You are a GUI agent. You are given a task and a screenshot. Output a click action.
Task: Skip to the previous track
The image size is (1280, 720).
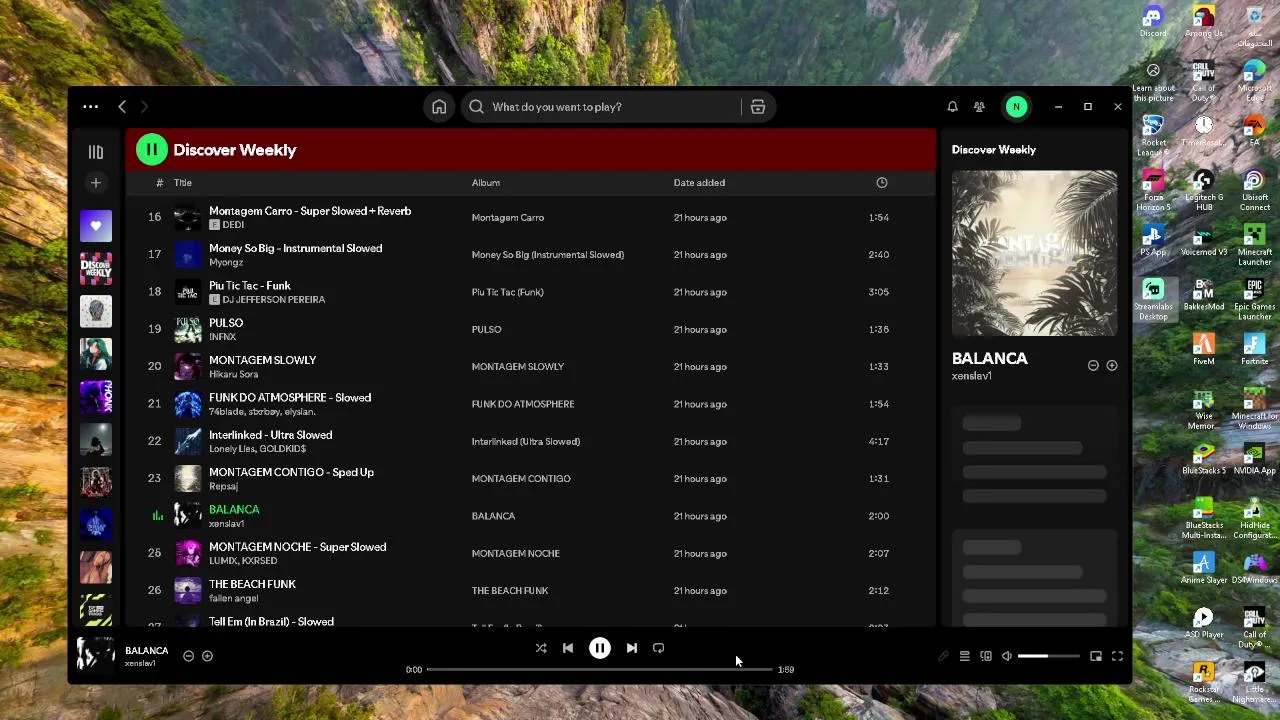(568, 648)
